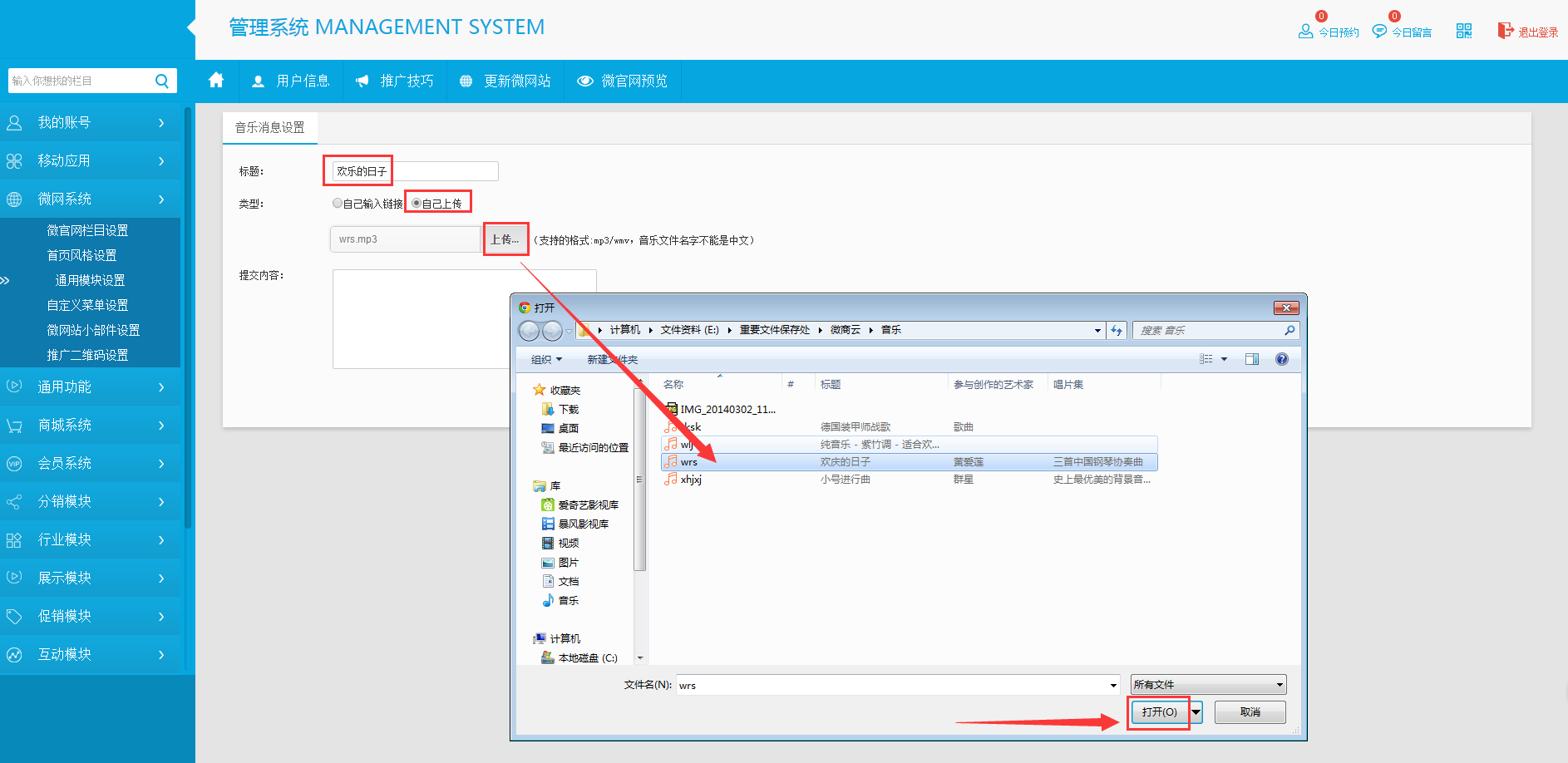The height and width of the screenshot is (763, 1568).
Task: Open the QR code icon in header
Action: coord(1464,31)
